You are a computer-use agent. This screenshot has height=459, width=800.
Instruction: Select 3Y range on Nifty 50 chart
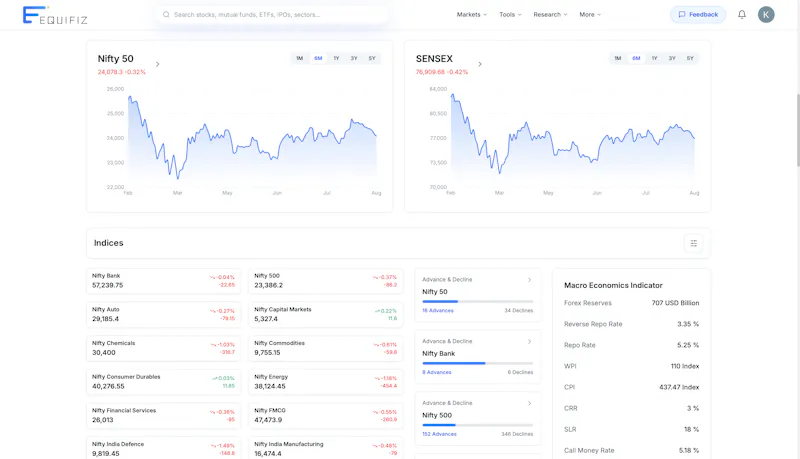point(354,58)
